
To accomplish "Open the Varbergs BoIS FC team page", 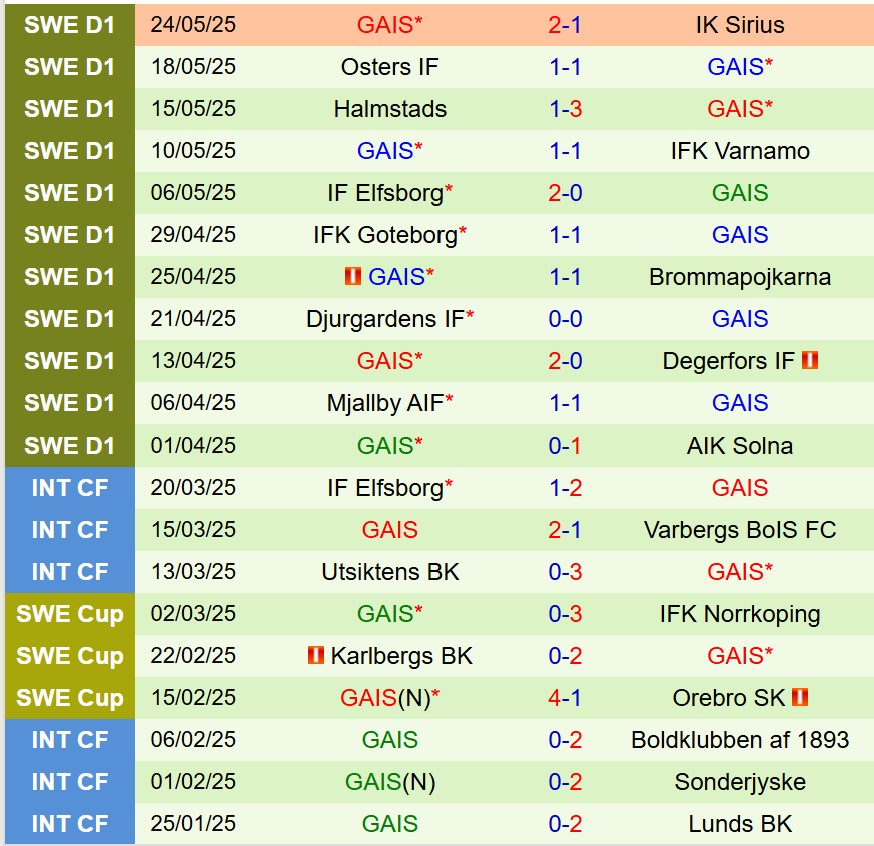I will (x=740, y=530).
